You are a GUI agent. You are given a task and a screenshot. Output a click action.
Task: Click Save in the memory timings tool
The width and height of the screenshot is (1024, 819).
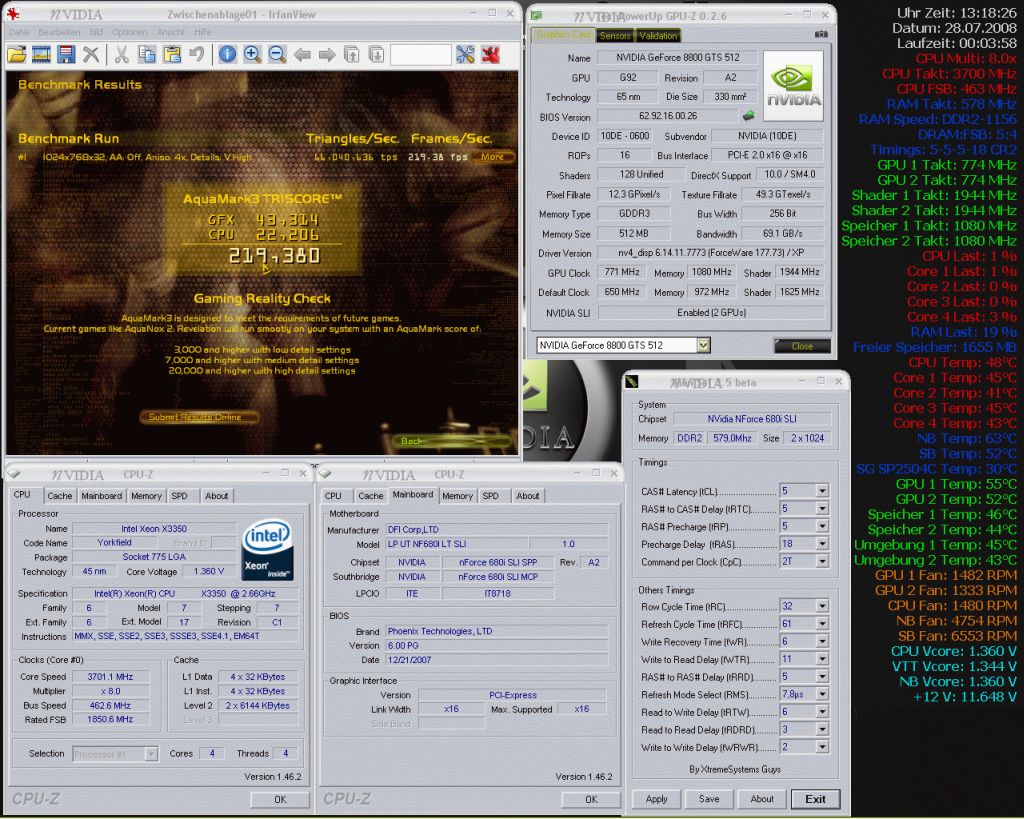709,799
